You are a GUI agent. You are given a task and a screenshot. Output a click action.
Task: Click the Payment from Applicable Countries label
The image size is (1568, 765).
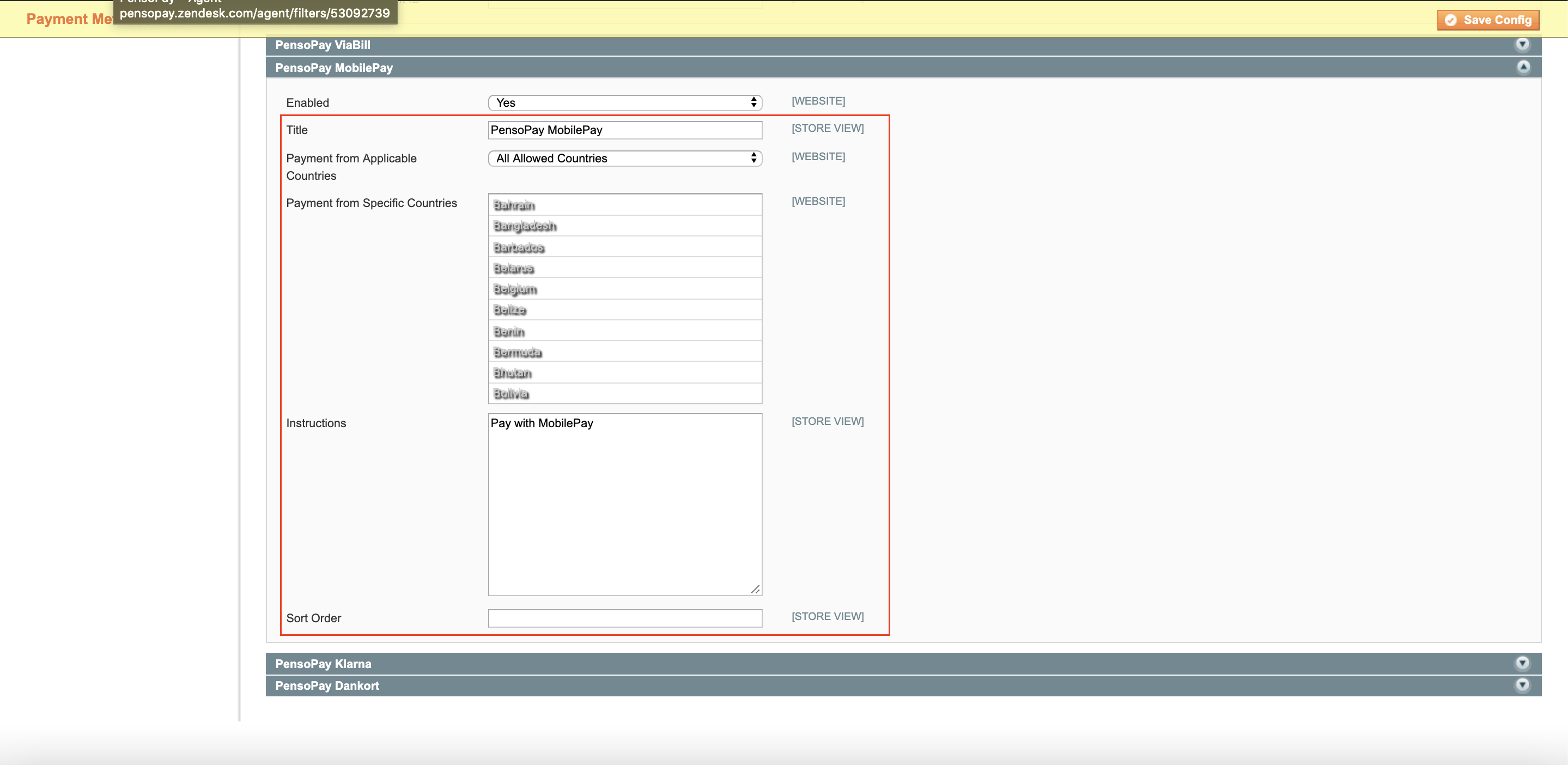pos(351,167)
